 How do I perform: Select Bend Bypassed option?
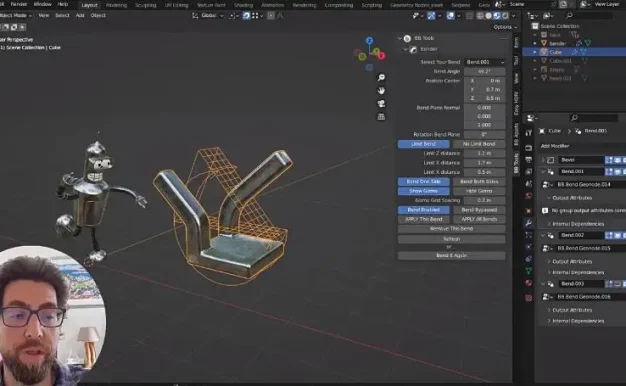pyautogui.click(x=479, y=210)
